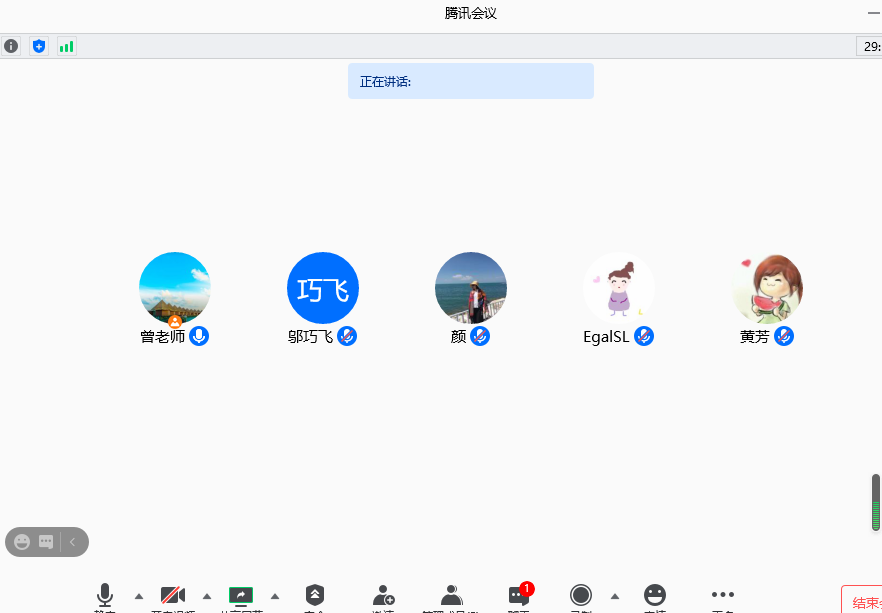Check the green network signal icon
This screenshot has height=613, width=882.
point(66,46)
